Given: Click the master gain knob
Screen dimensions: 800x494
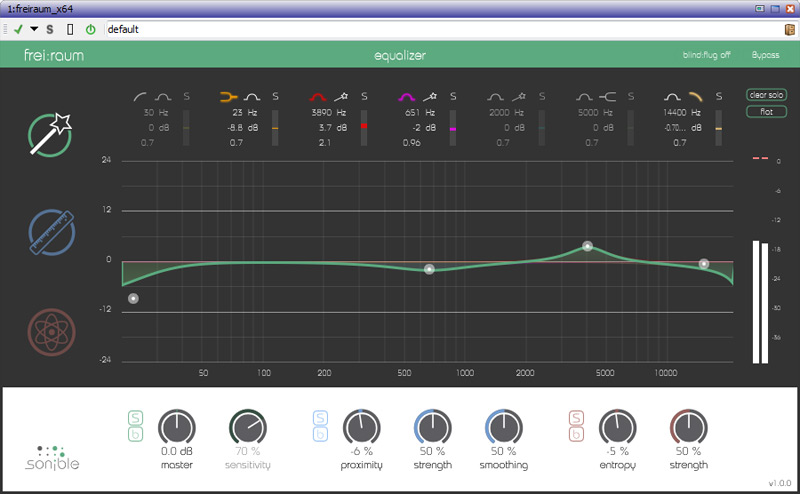Looking at the screenshot, I should point(177,428).
